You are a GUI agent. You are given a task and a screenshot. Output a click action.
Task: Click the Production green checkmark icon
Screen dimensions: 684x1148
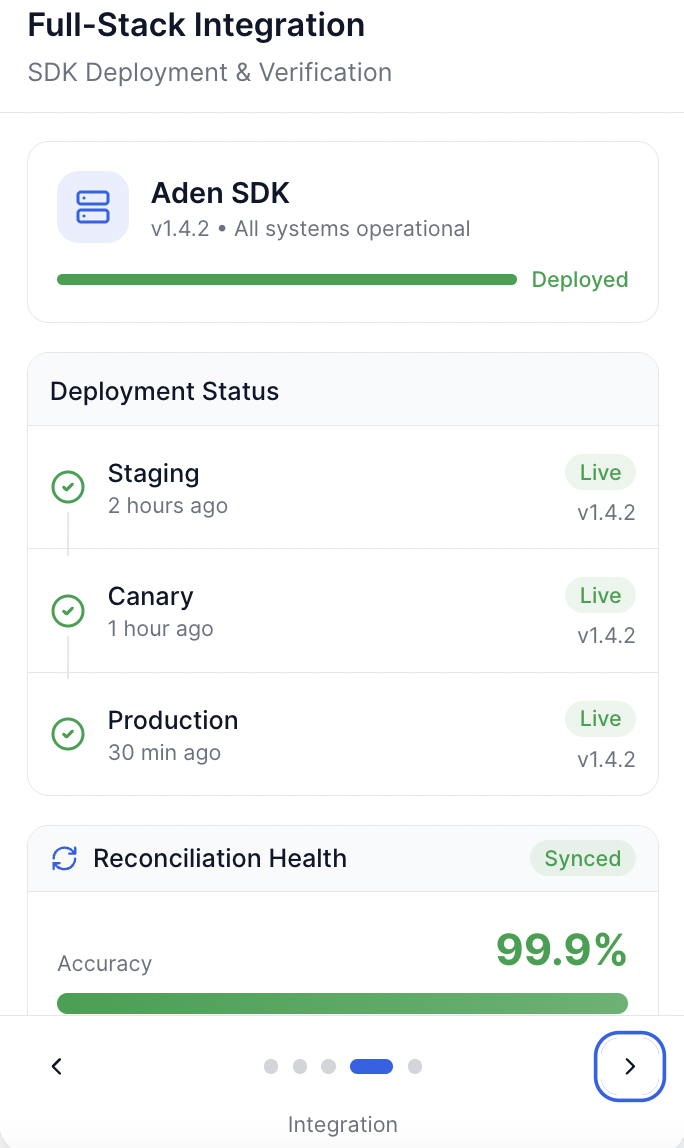(67, 734)
